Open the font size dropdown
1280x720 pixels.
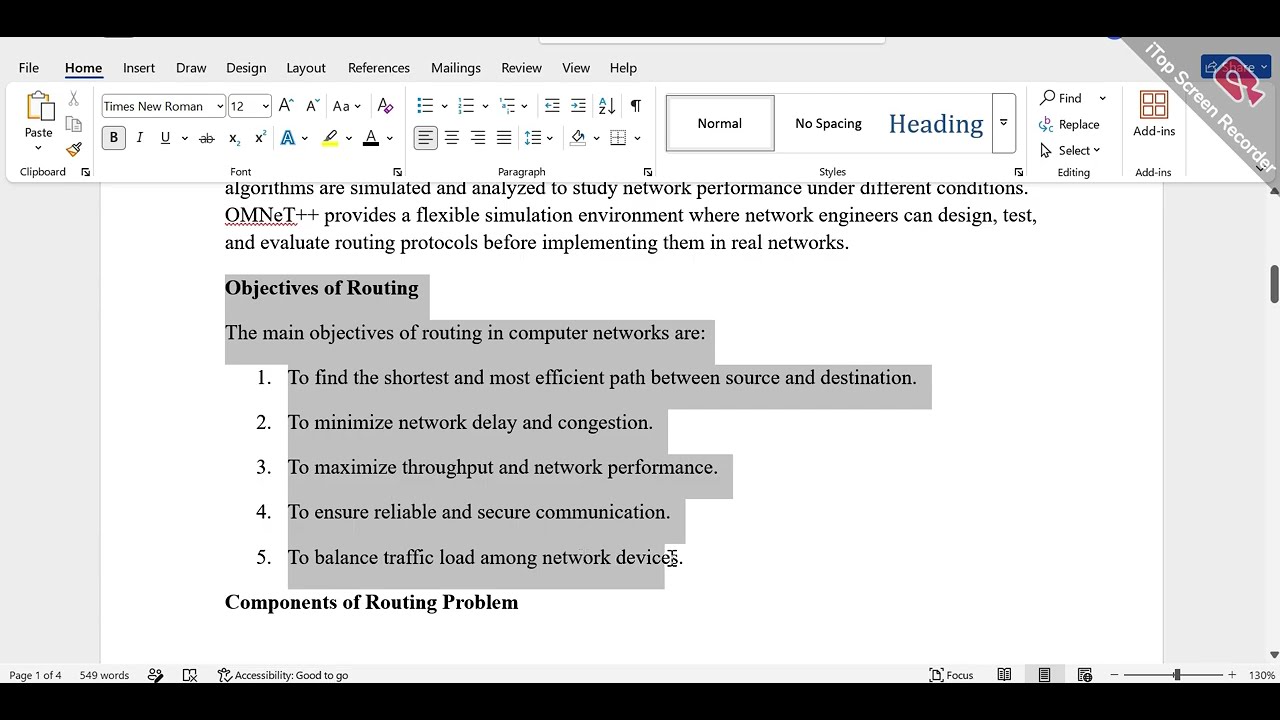click(265, 106)
